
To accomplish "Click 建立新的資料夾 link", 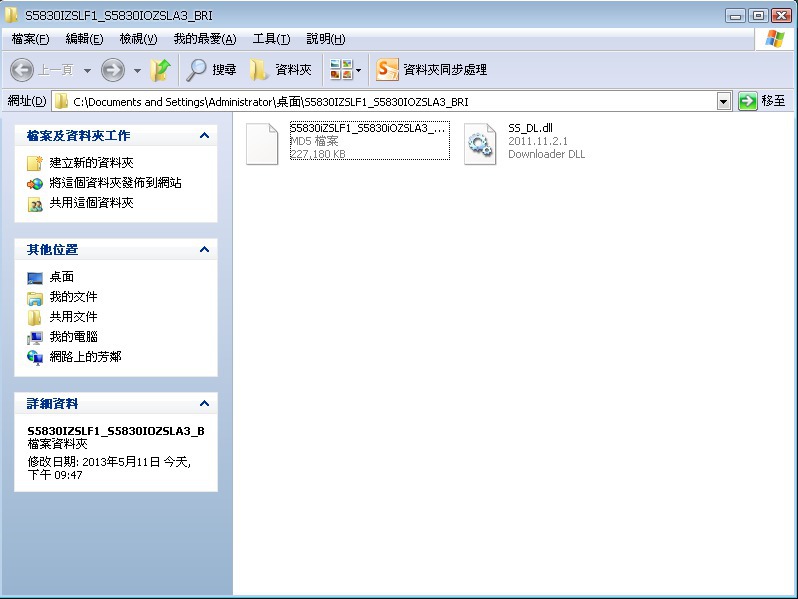I will coord(91,163).
